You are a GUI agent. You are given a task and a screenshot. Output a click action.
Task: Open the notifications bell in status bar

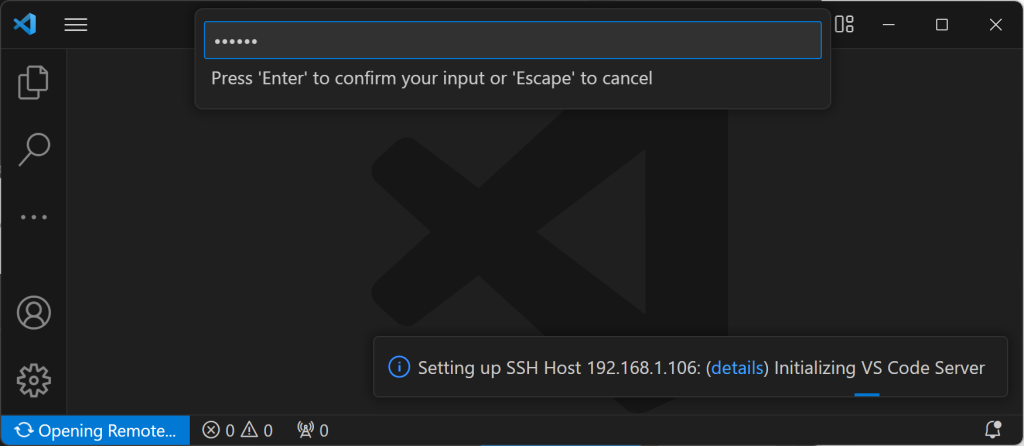tap(993, 430)
